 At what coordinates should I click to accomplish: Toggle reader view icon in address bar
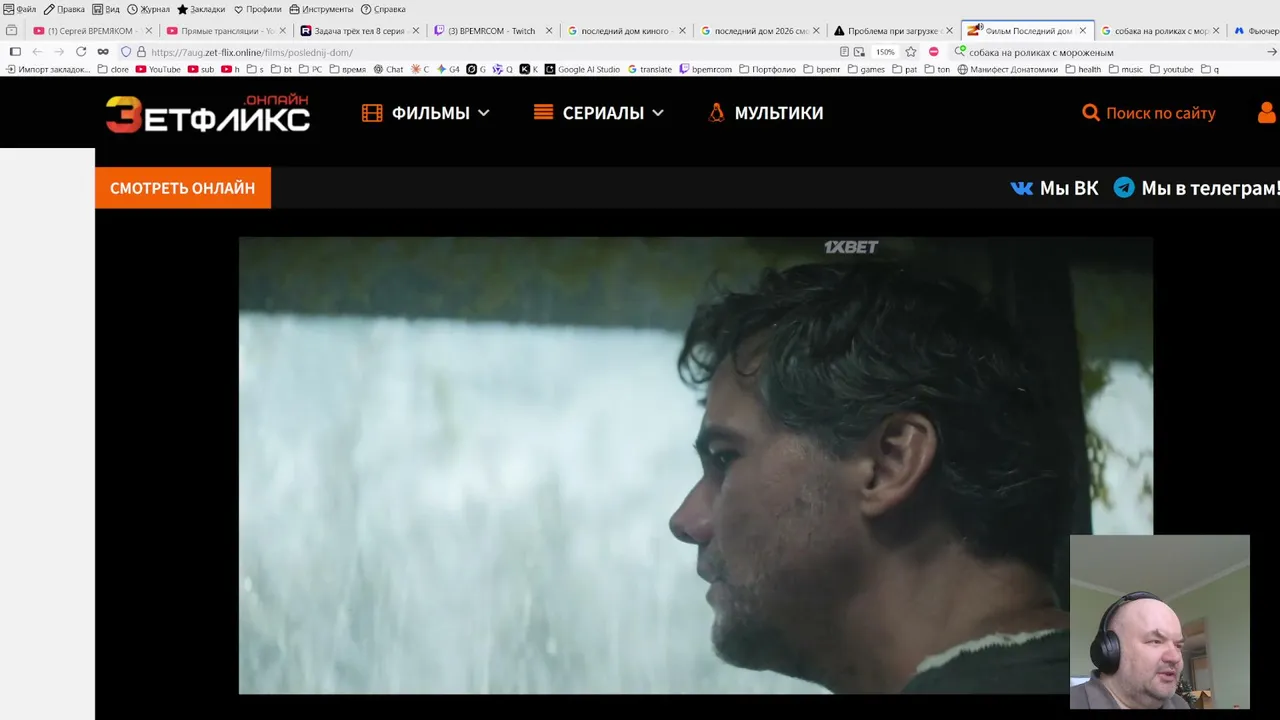click(x=845, y=52)
